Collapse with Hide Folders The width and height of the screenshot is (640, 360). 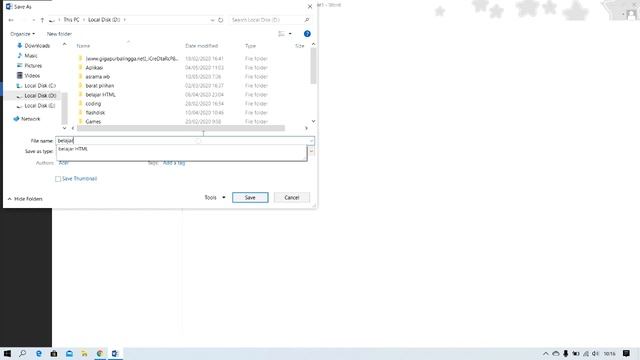coord(25,199)
